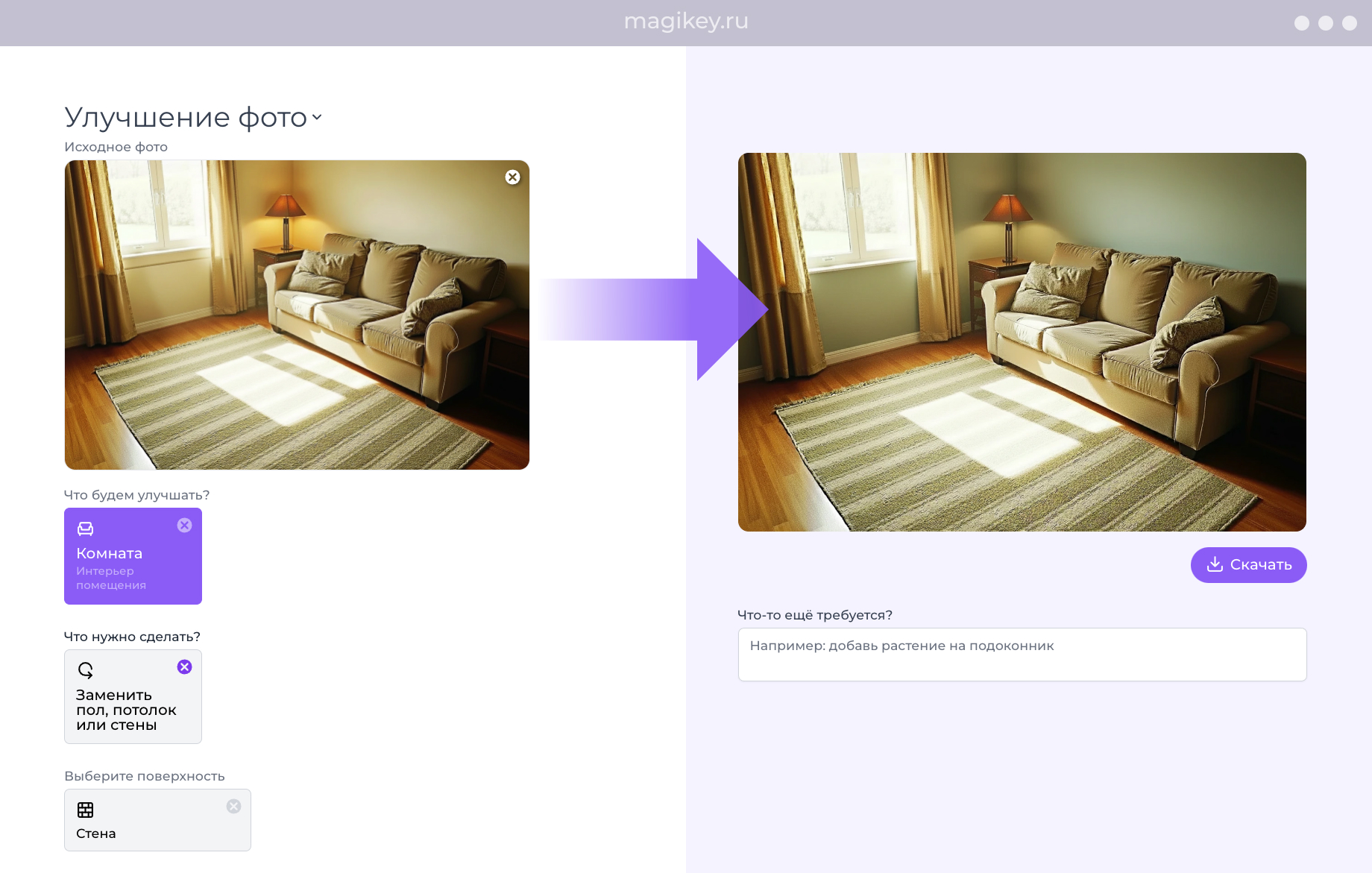The width and height of the screenshot is (1372, 873).
Task: Clear the Заменить пол, потолок или стены action
Action: coord(184,667)
